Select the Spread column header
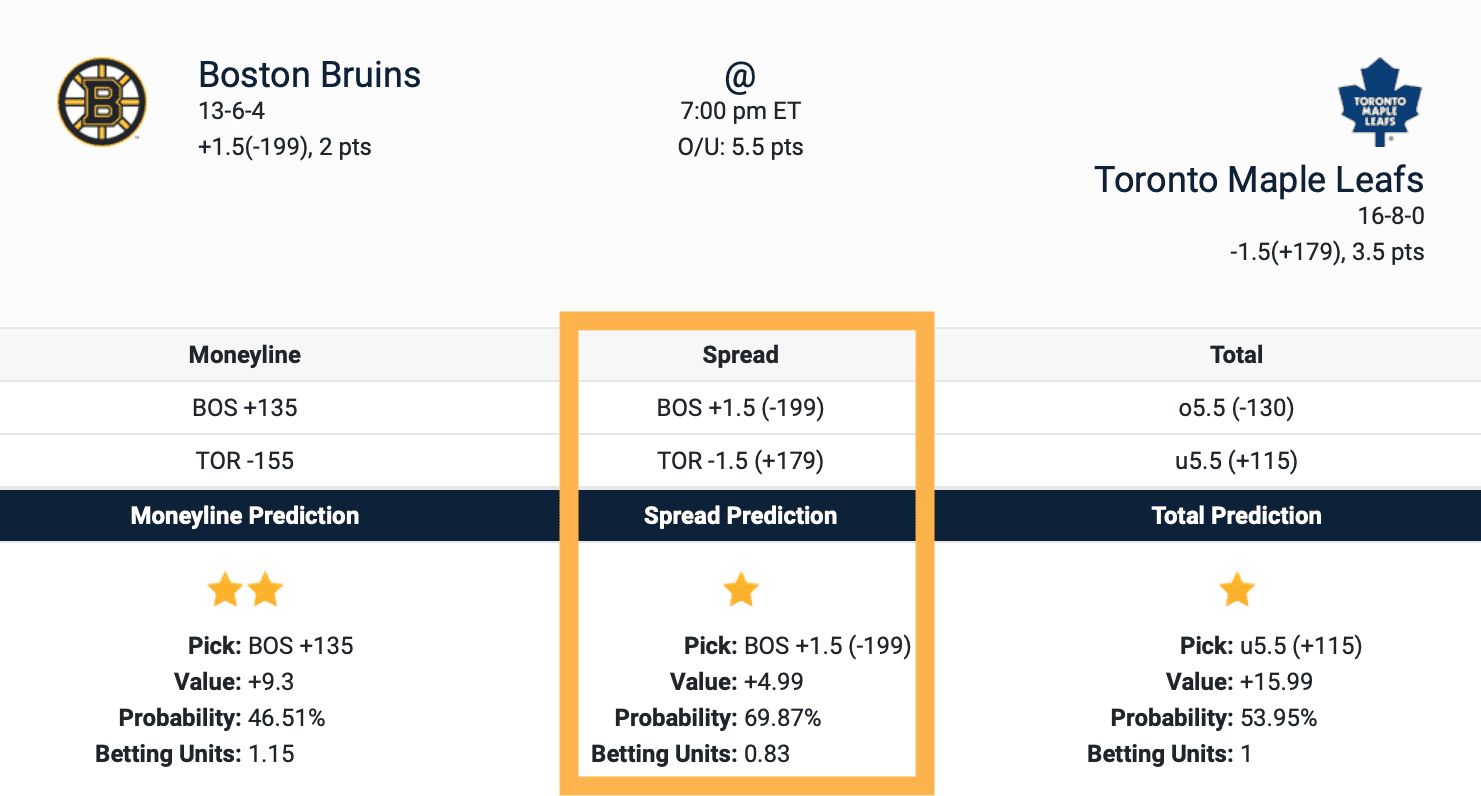This screenshot has height=796, width=1481. click(740, 355)
